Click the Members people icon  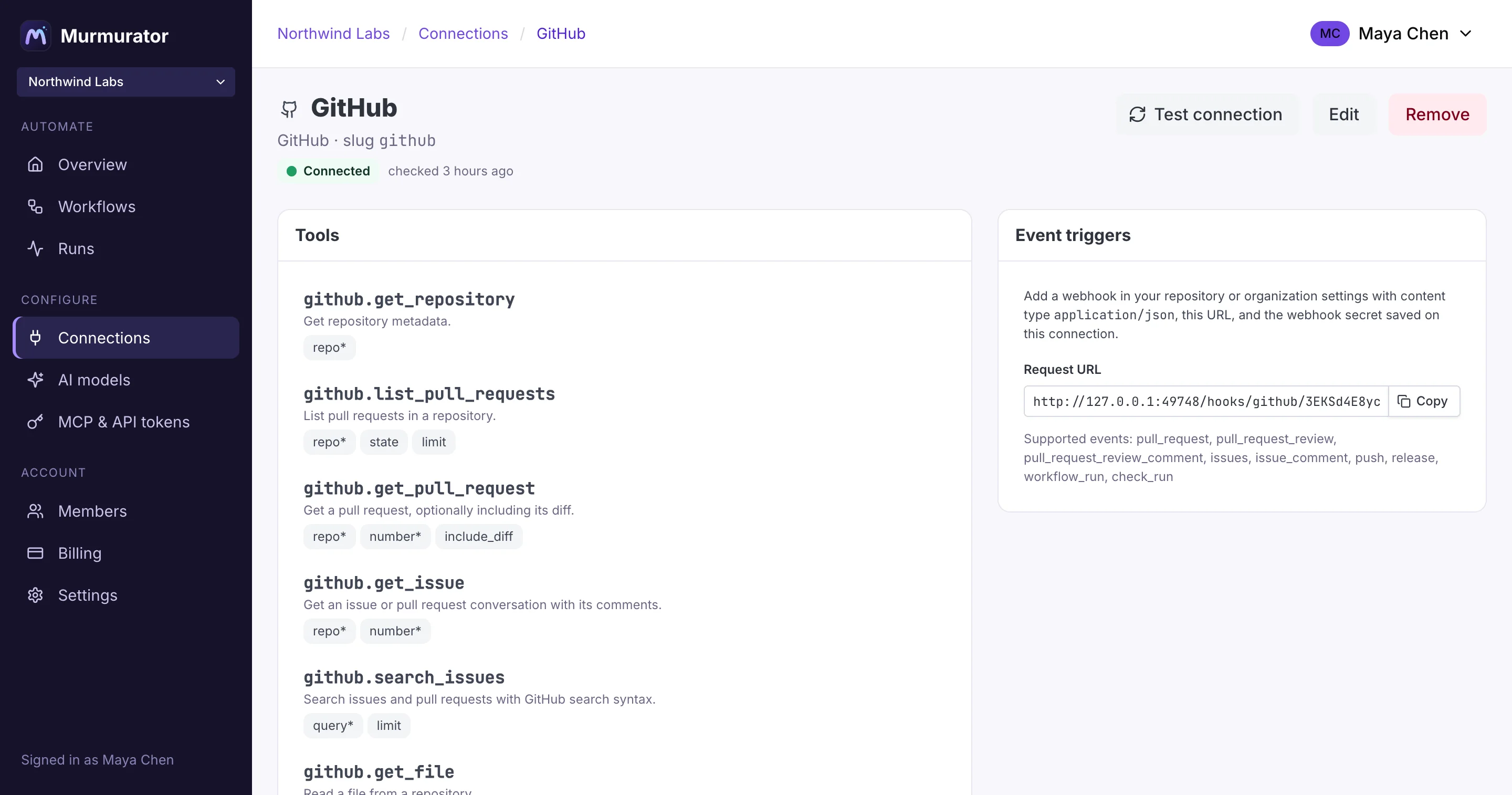[35, 511]
